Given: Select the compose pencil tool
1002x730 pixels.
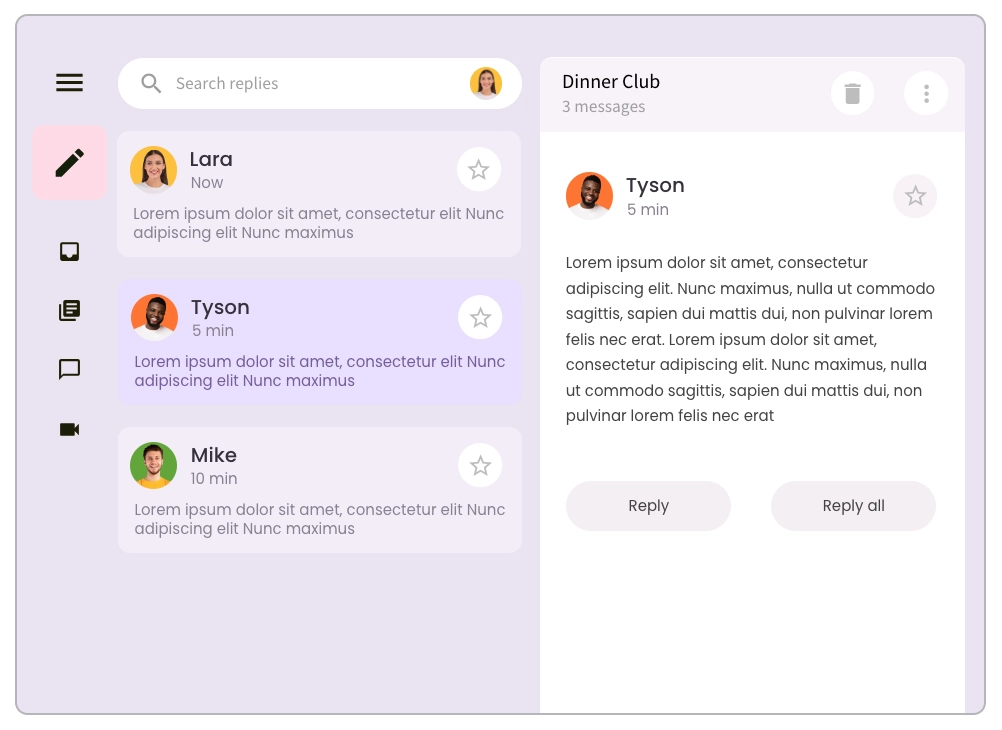Looking at the screenshot, I should coord(69,161).
